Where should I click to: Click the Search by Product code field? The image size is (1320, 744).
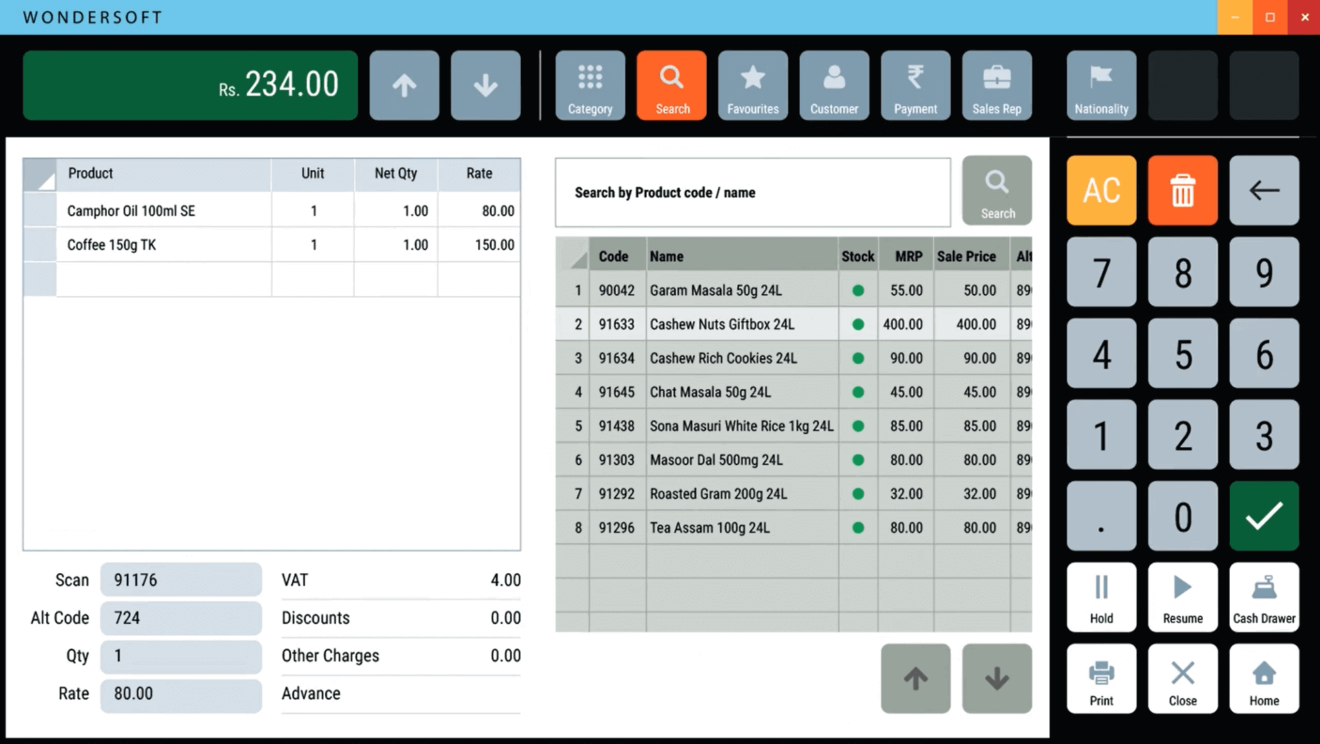click(x=752, y=191)
